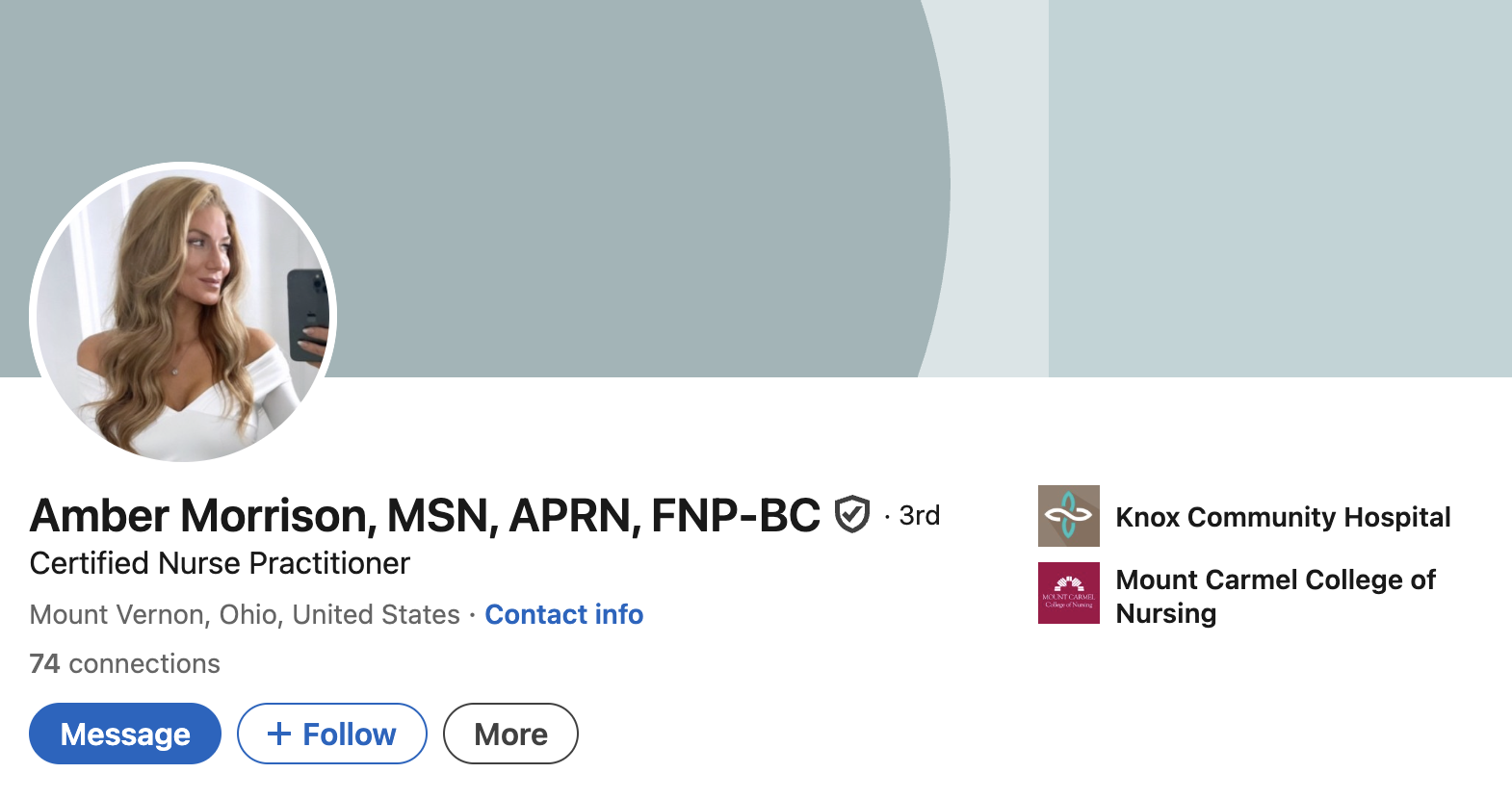Viewport: 1512px width, 799px height.
Task: Click the verification shield badge beside the name
Action: (x=852, y=515)
